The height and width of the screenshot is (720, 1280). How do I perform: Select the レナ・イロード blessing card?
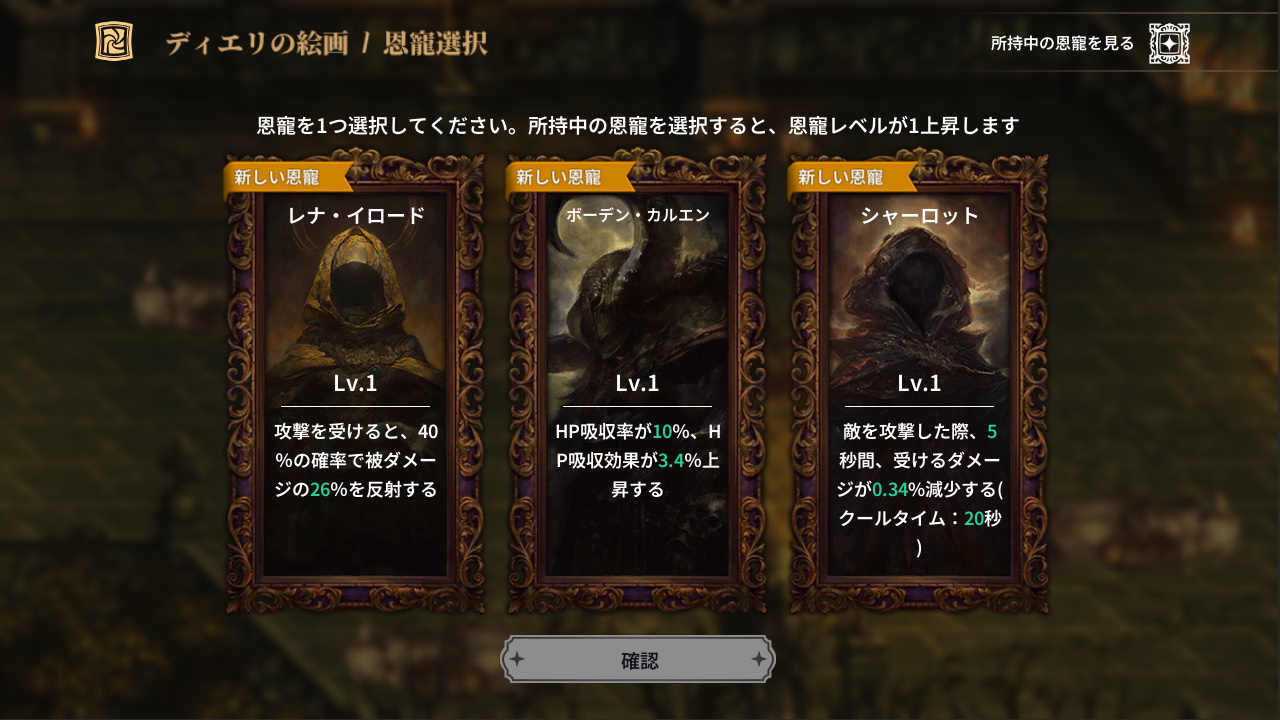pos(355,381)
